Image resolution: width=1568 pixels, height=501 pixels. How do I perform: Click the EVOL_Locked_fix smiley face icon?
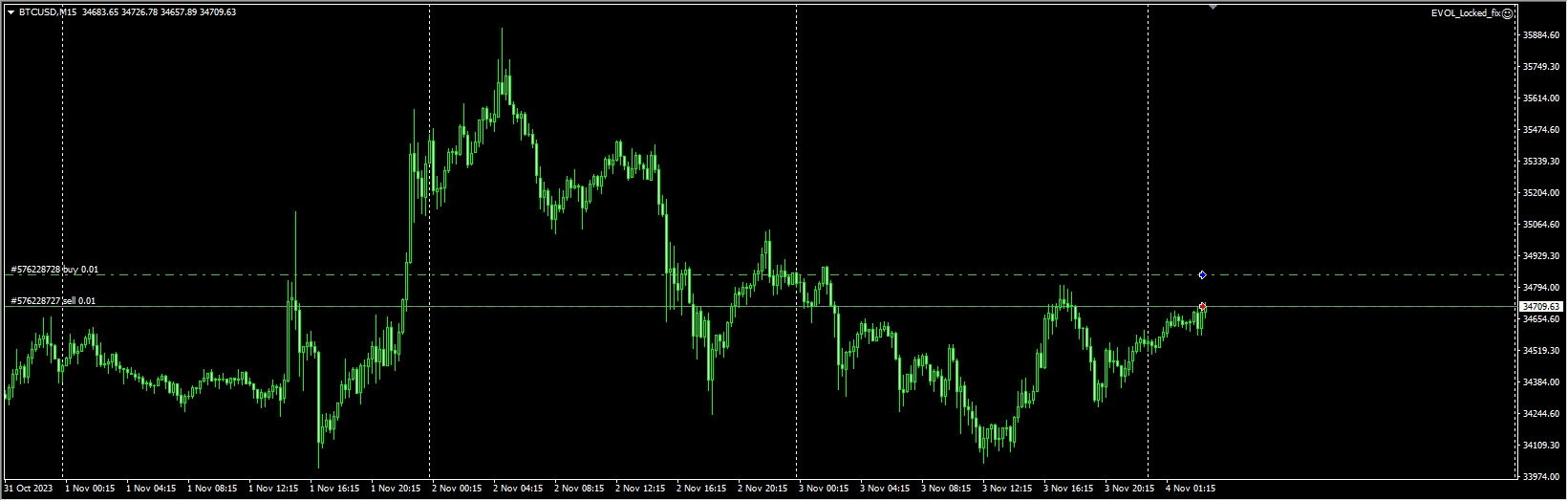coord(1508,13)
